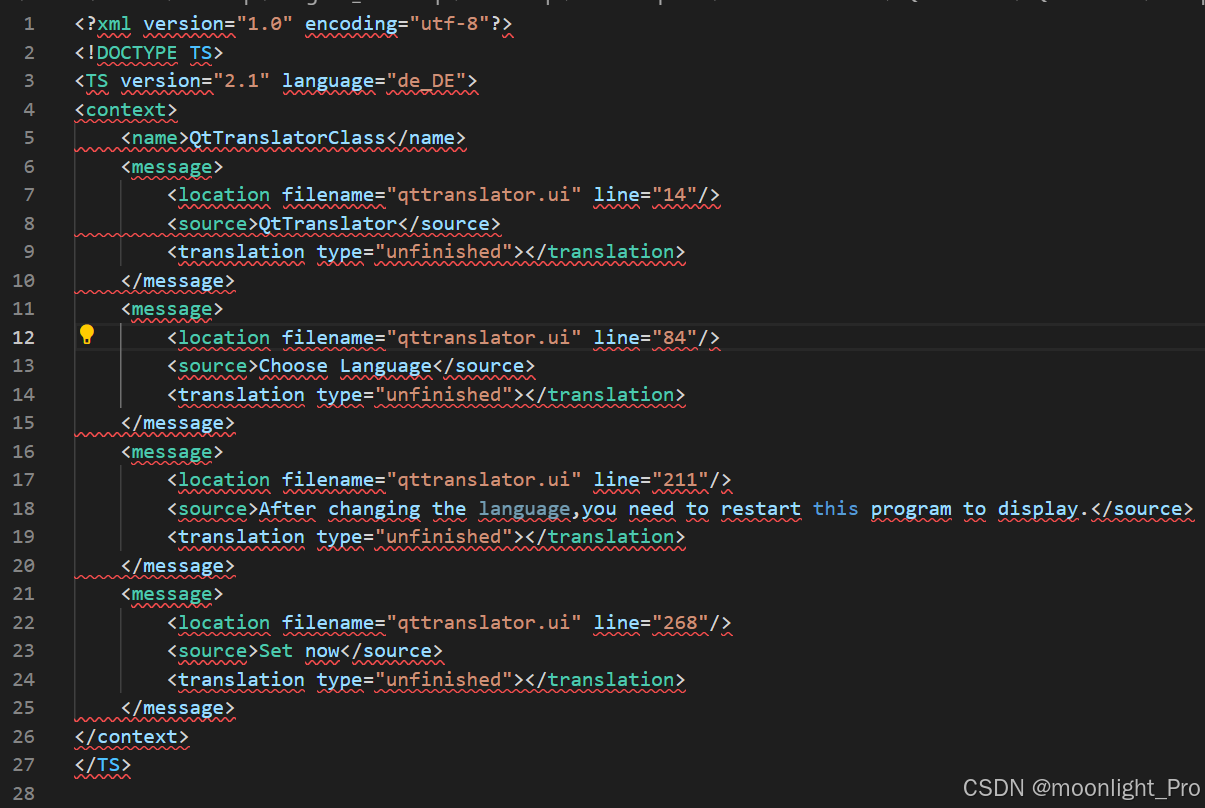Click the closing context tag on line 26
1205x808 pixels.
[x=131, y=736]
